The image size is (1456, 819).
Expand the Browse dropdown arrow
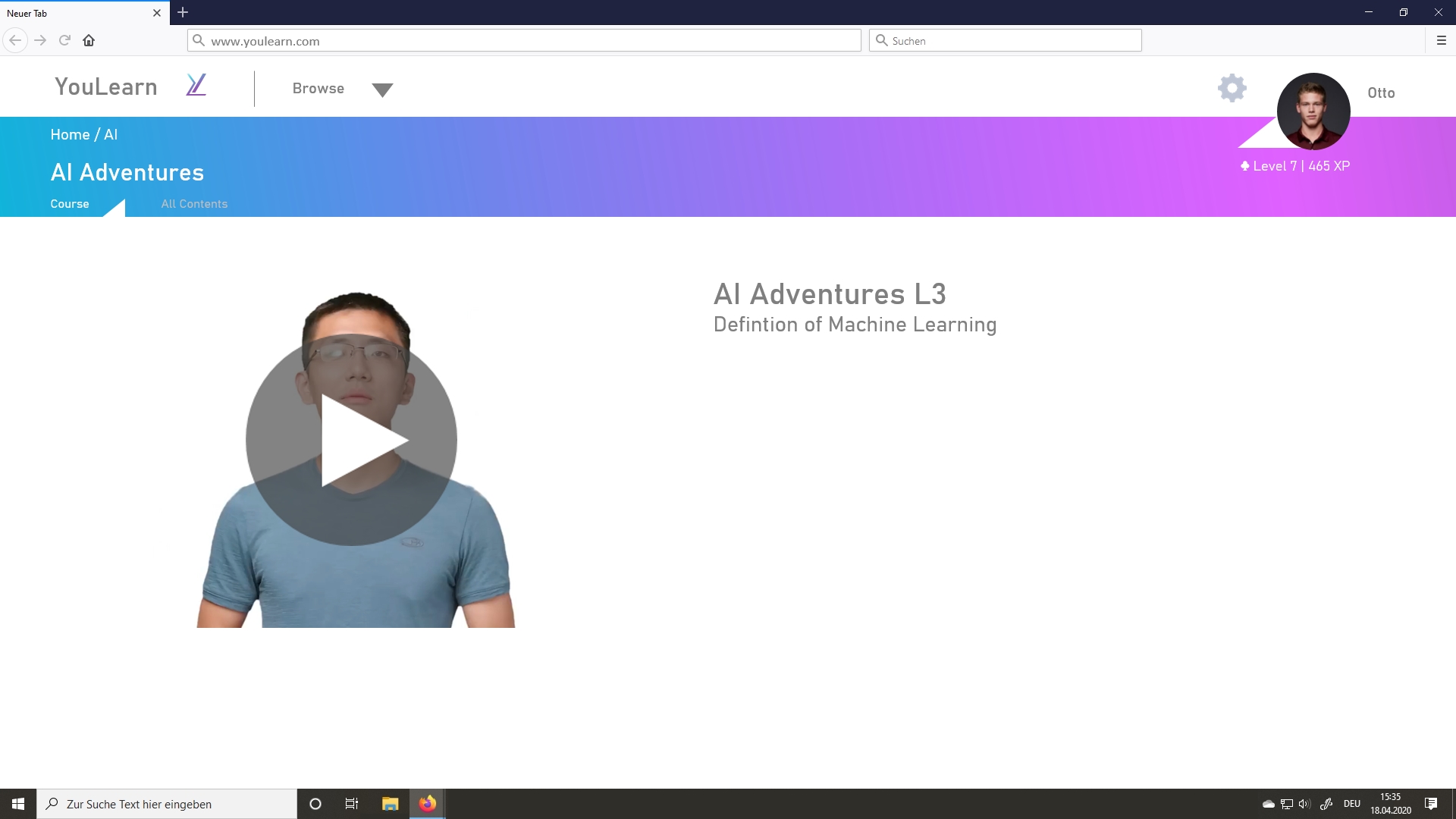[382, 90]
